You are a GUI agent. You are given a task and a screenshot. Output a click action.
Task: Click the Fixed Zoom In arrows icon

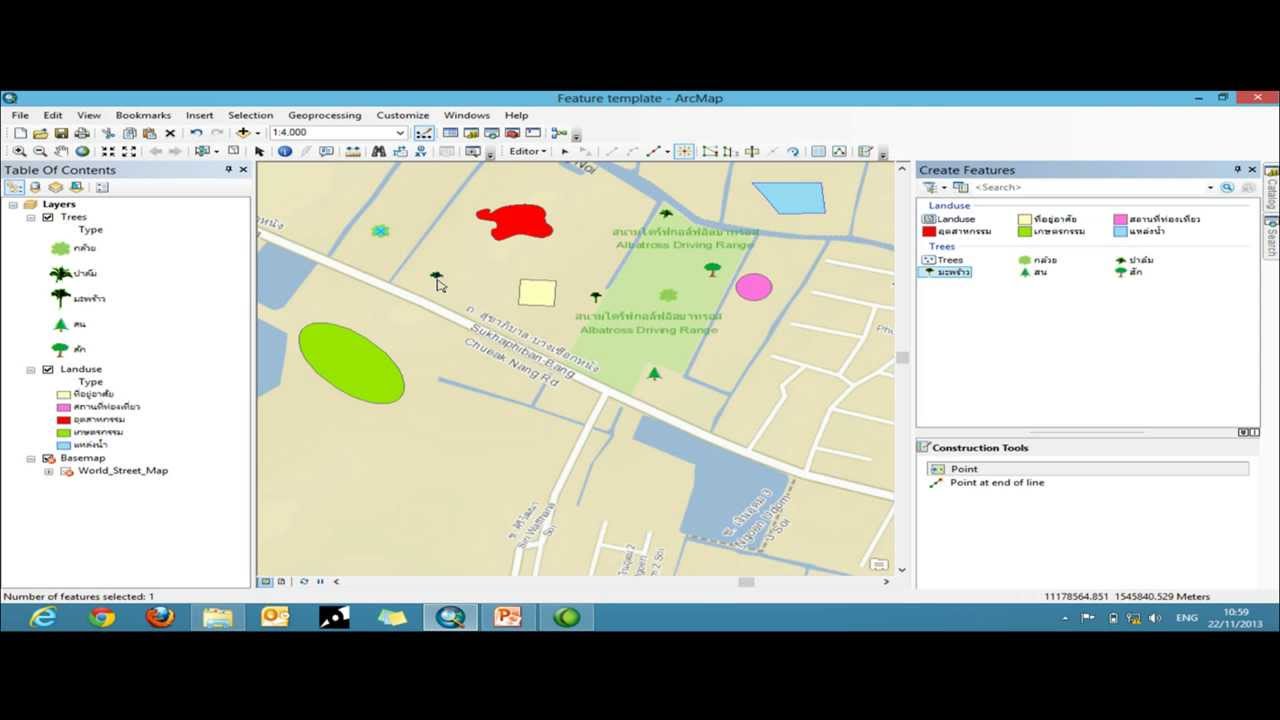pos(108,151)
